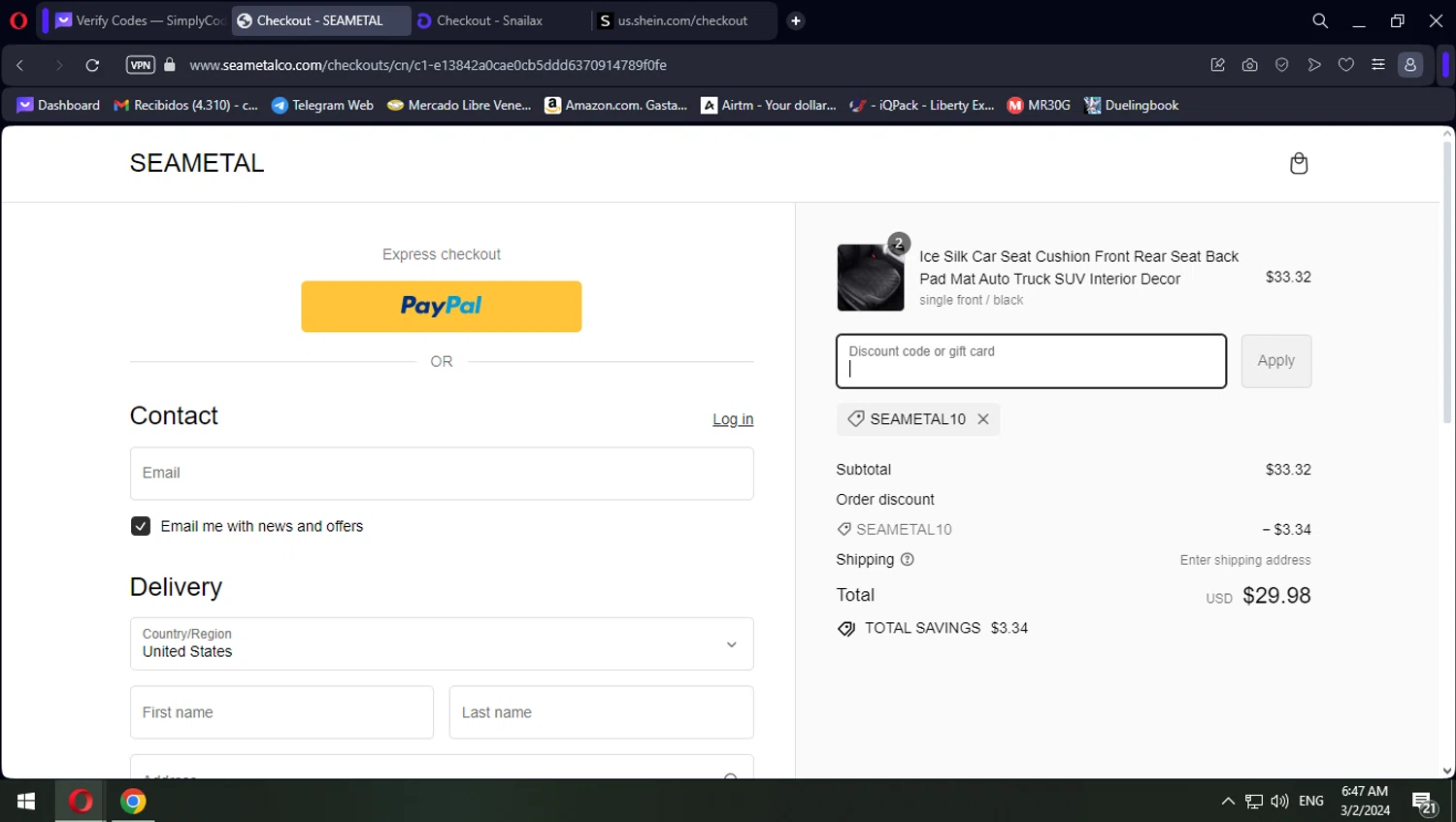The height and width of the screenshot is (822, 1456).
Task: Open the profile account icon
Action: click(x=1410, y=65)
